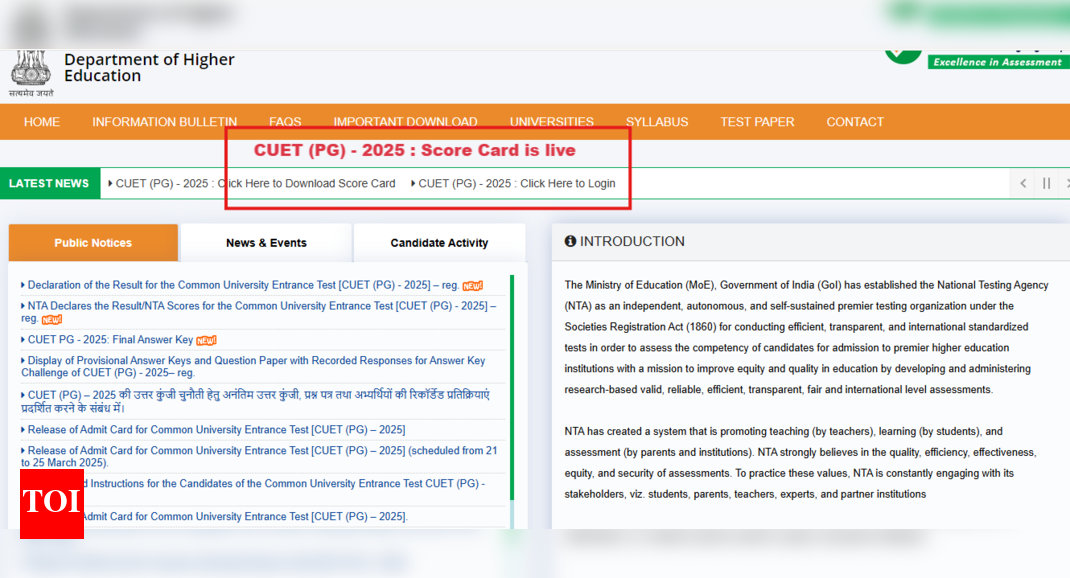Screen dimensions: 1070x578
Task: Open the CUET PG 2025 Final Answer Key notice
Action: coord(110,340)
